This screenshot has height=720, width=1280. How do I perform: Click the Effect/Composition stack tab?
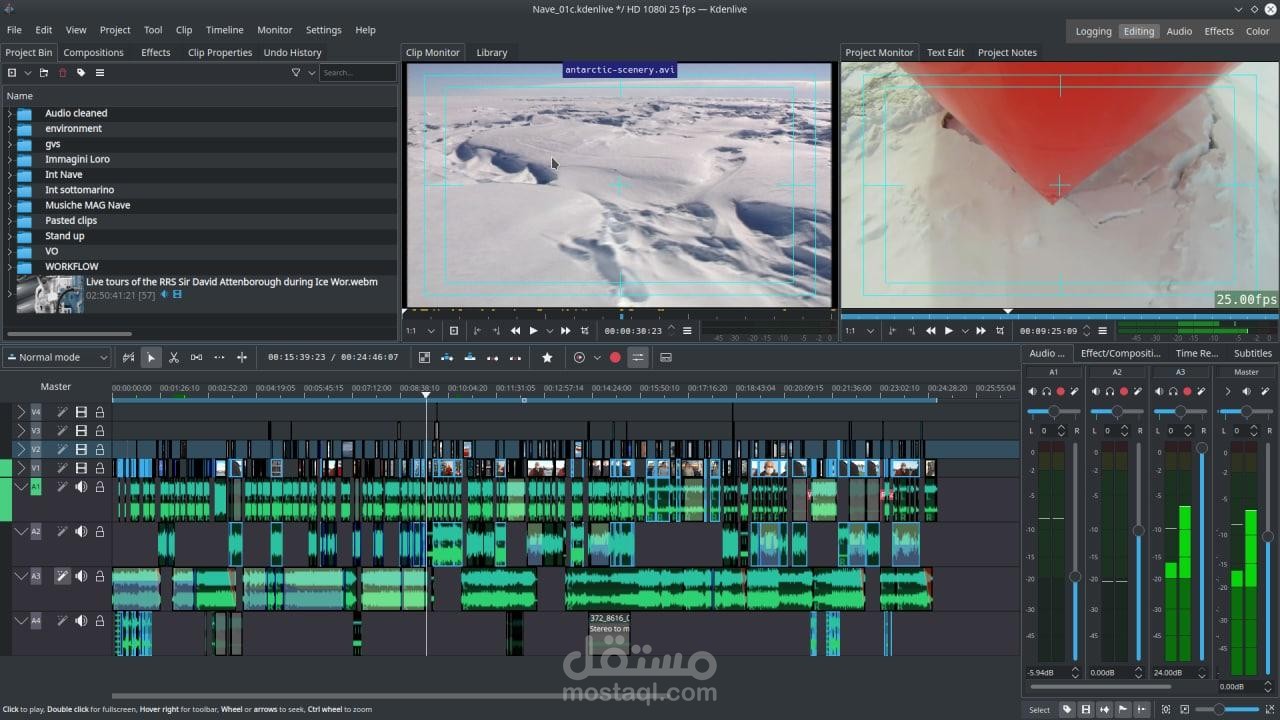1120,353
